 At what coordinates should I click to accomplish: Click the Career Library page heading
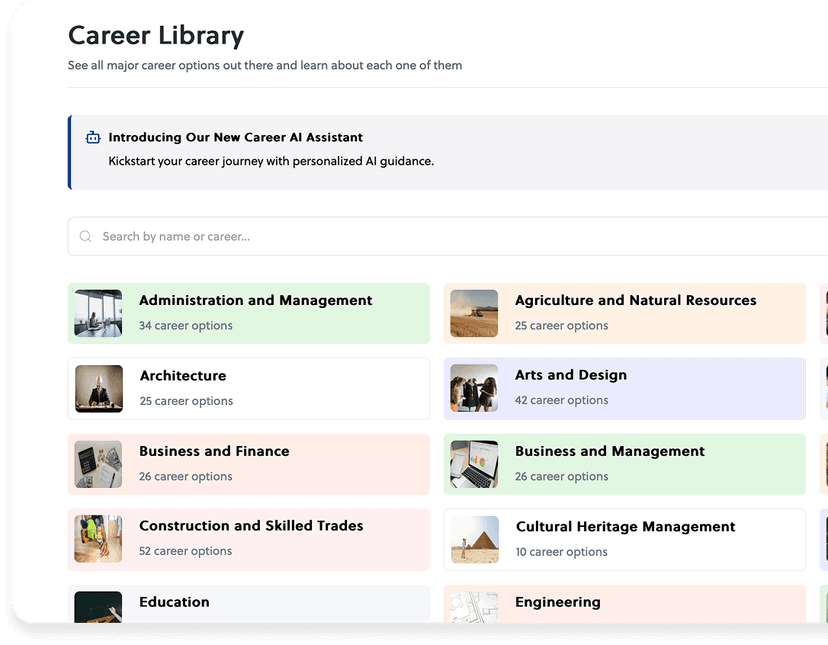(x=155, y=35)
